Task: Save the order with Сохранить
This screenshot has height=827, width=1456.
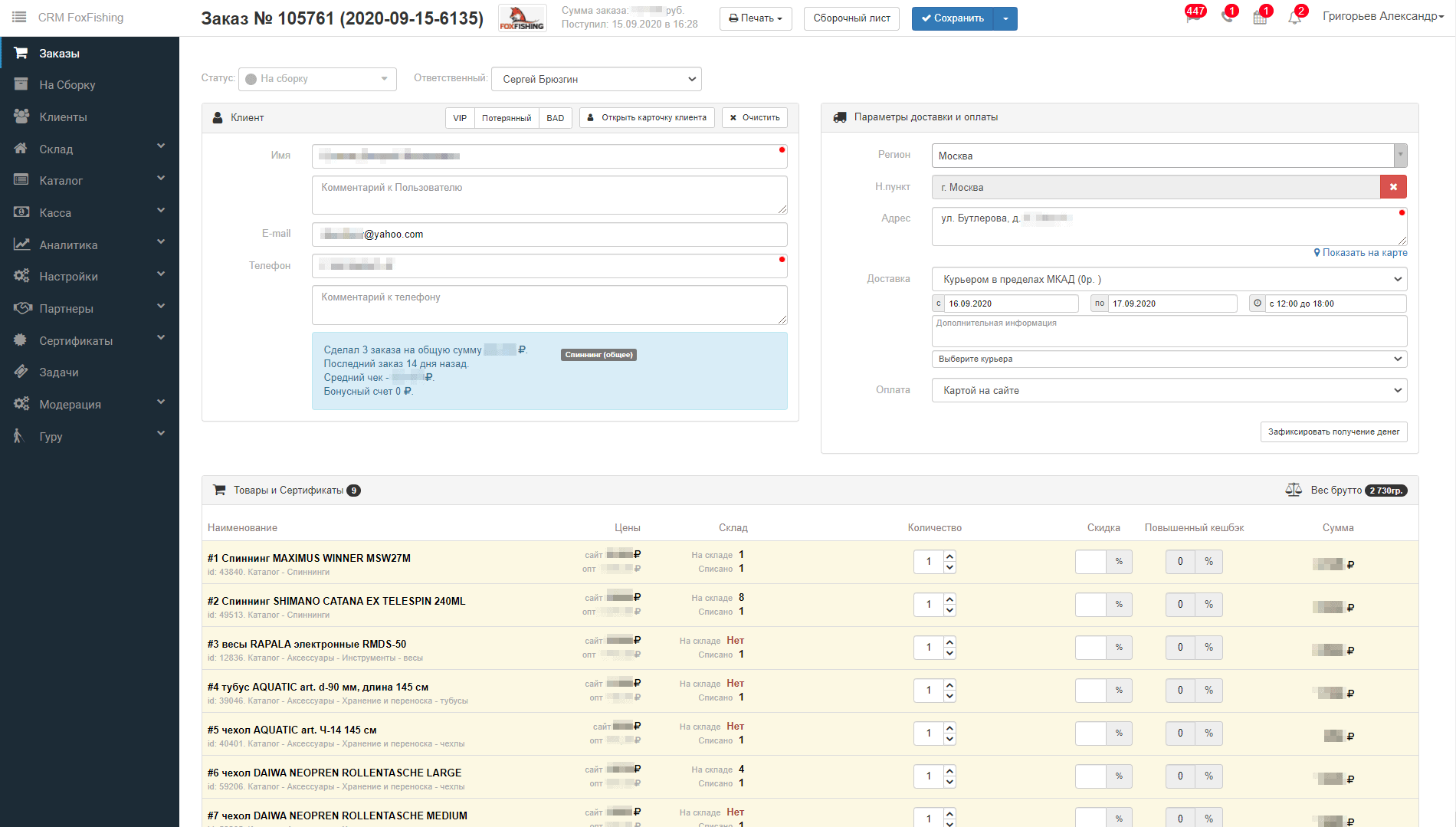Action: [953, 18]
